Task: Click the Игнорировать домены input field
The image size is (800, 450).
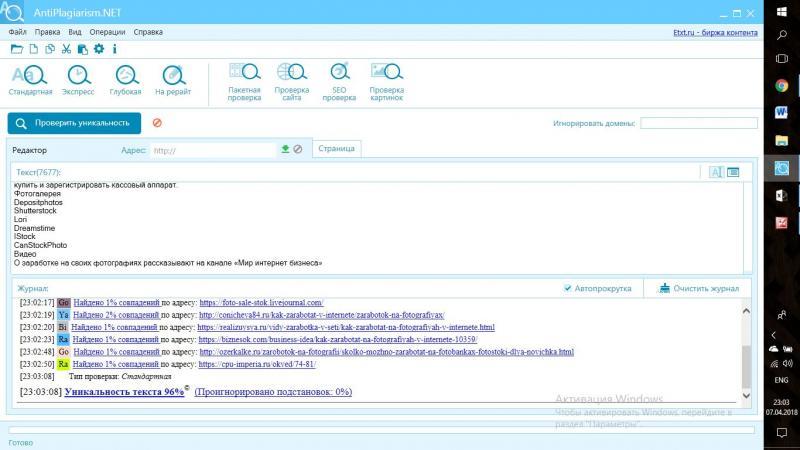Action: 699,123
